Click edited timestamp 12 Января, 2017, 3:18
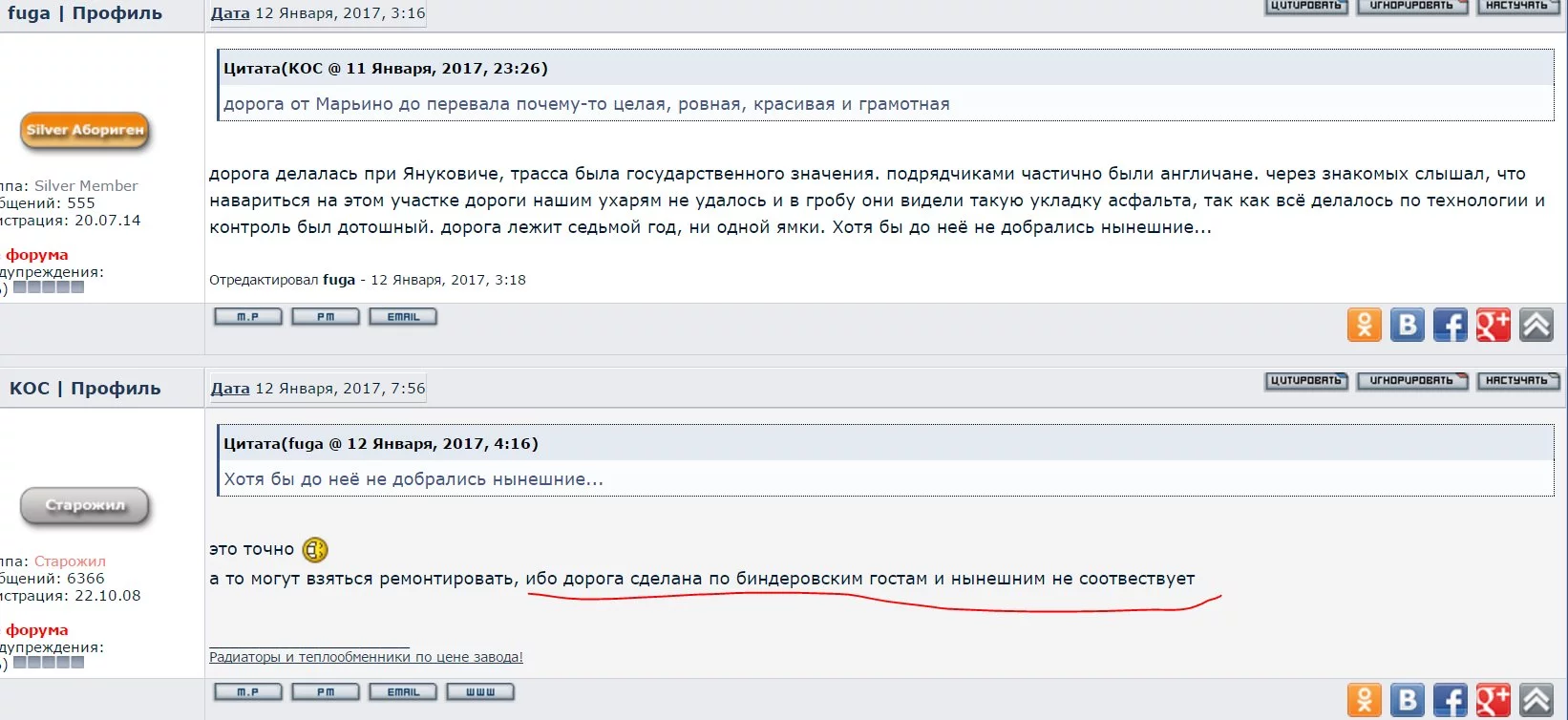 pyautogui.click(x=448, y=280)
